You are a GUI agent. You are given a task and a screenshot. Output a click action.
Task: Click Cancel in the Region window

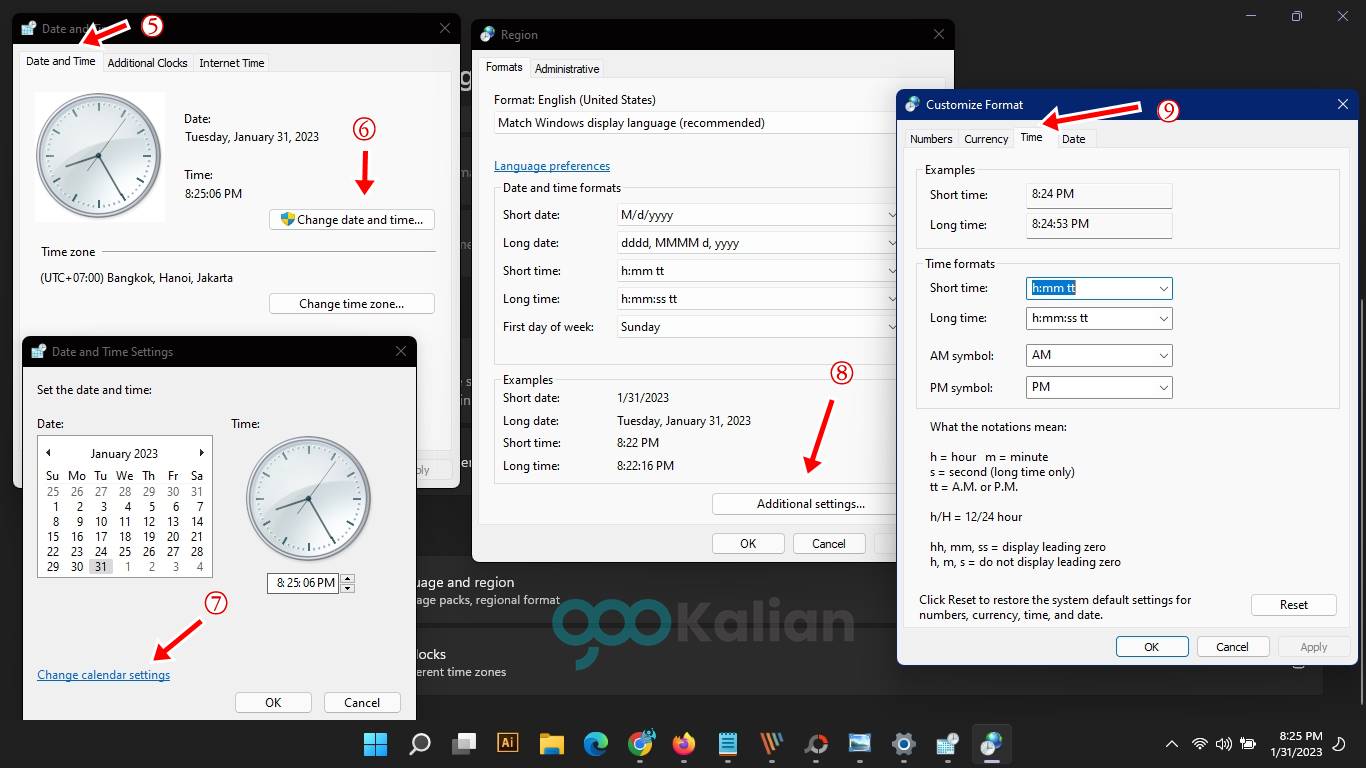pyautogui.click(x=829, y=544)
